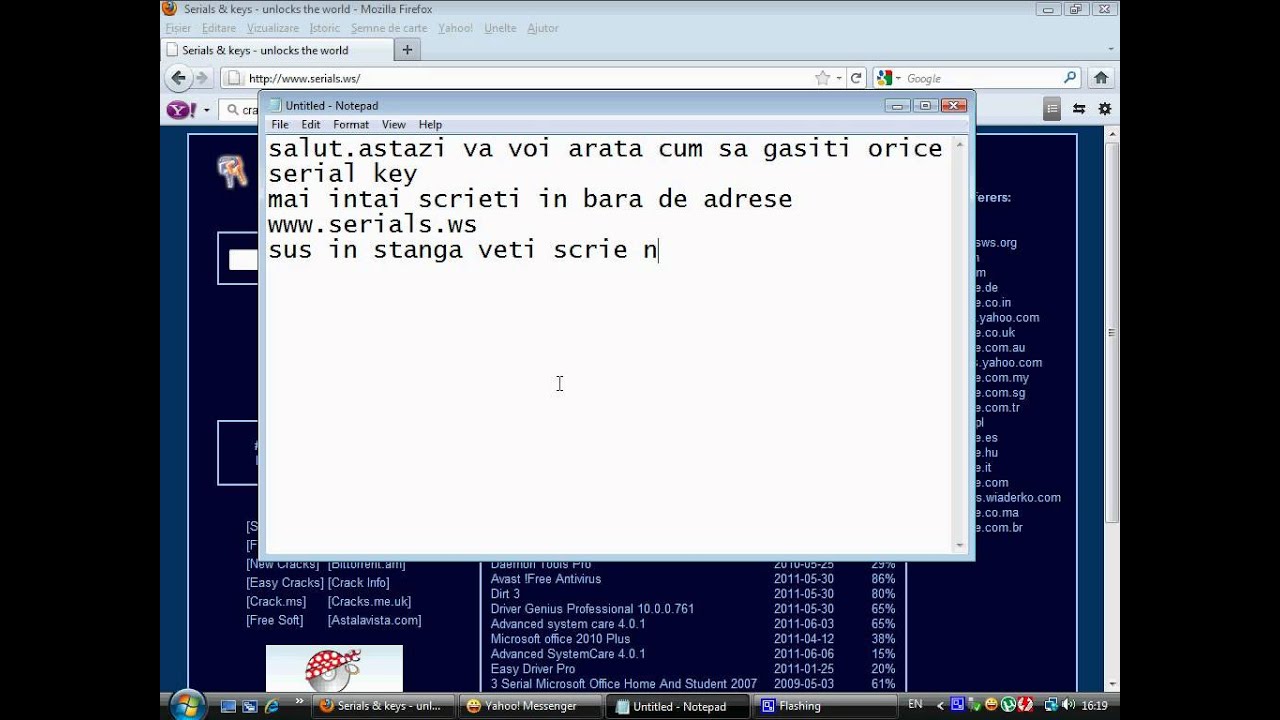Open the Microsoft office 2010 Plus entry
The width and height of the screenshot is (1280, 720).
(560, 639)
